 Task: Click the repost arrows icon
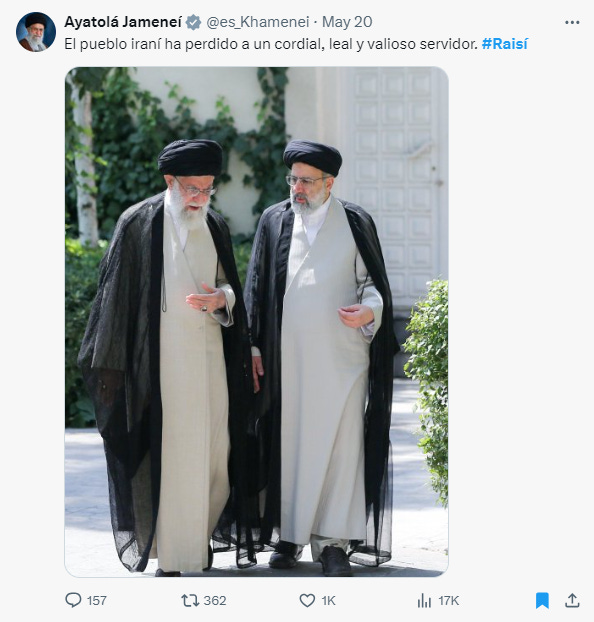[190, 601]
